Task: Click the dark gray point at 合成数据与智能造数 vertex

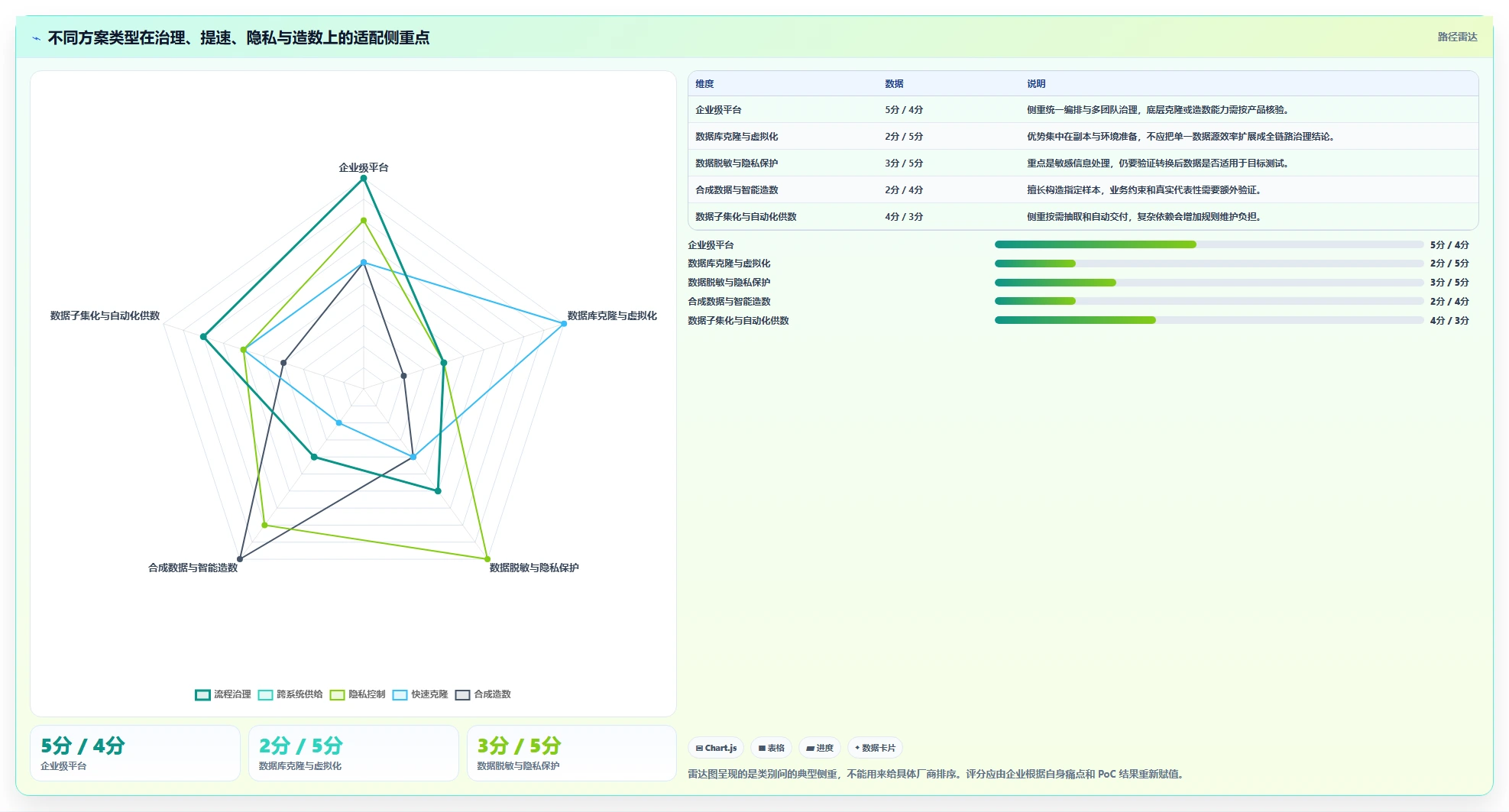Action: coord(240,559)
